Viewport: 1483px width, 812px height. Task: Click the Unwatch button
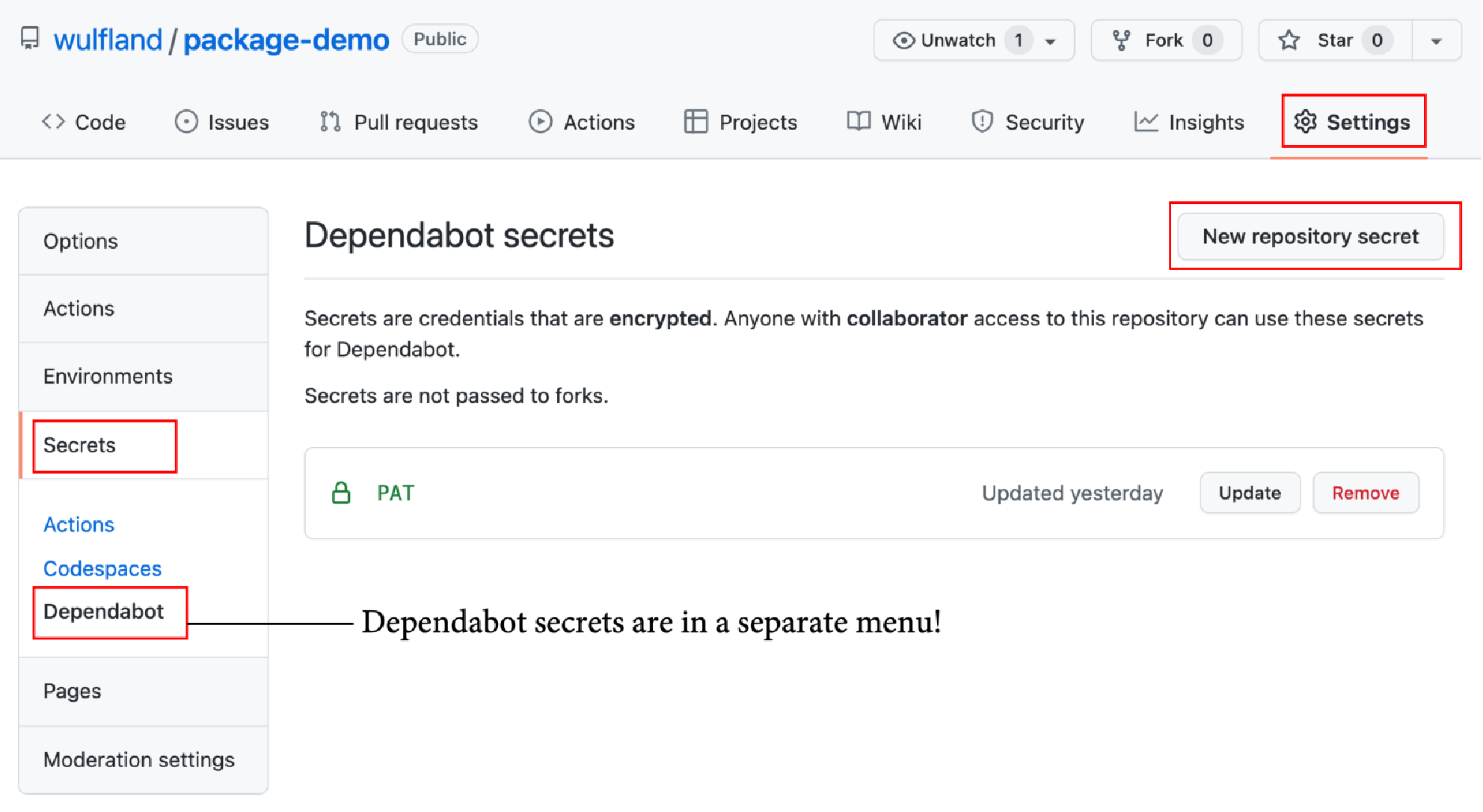(974, 40)
